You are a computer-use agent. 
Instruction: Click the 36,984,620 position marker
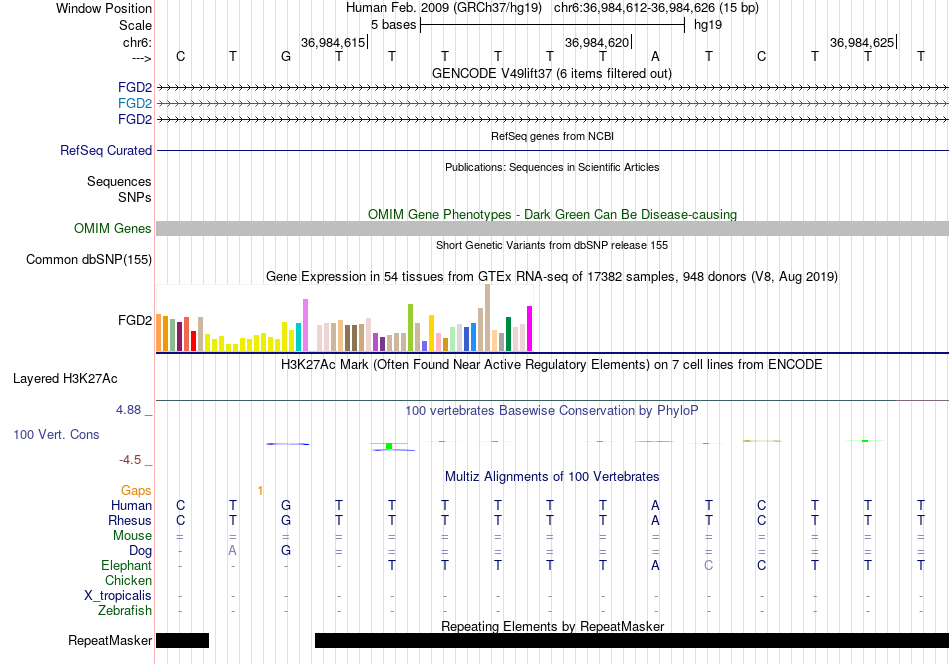tap(597, 42)
